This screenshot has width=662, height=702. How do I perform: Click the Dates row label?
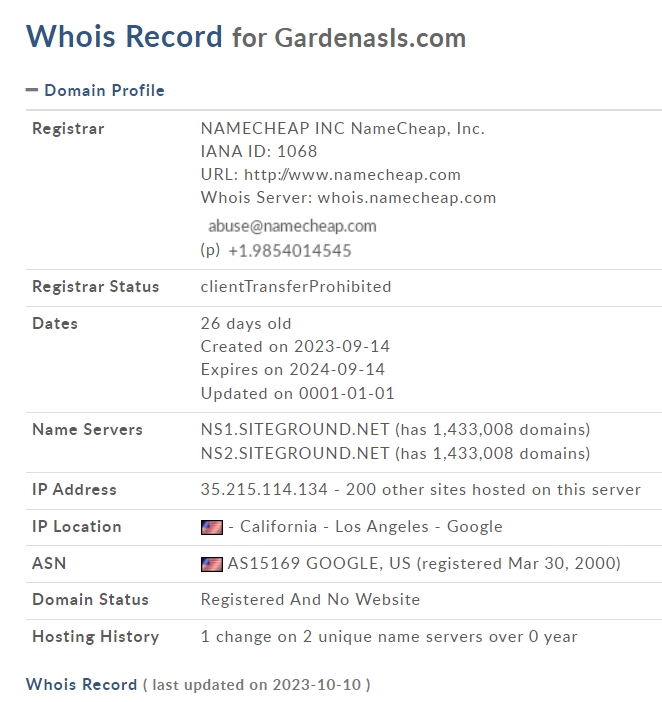click(x=55, y=323)
